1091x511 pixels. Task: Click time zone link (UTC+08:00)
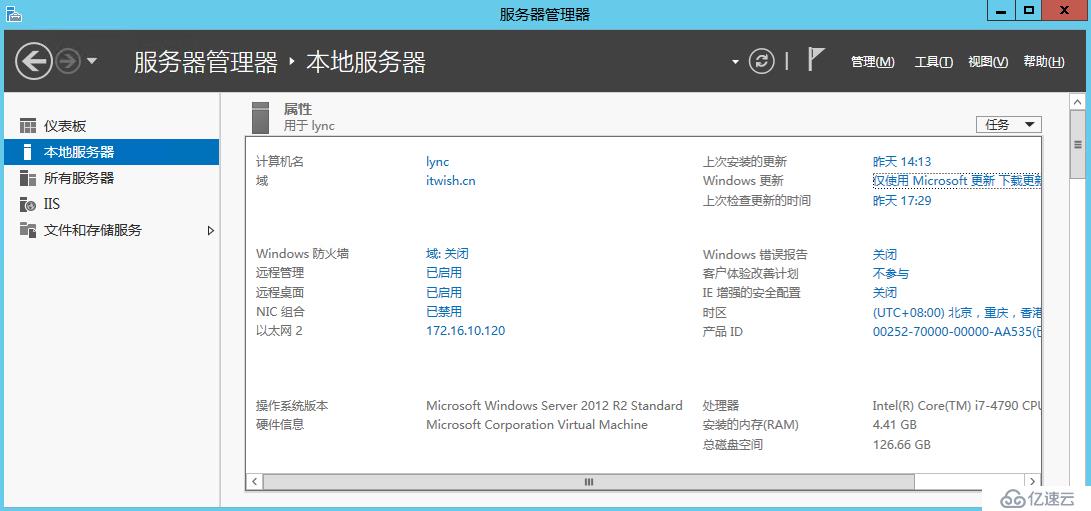[x=957, y=313]
